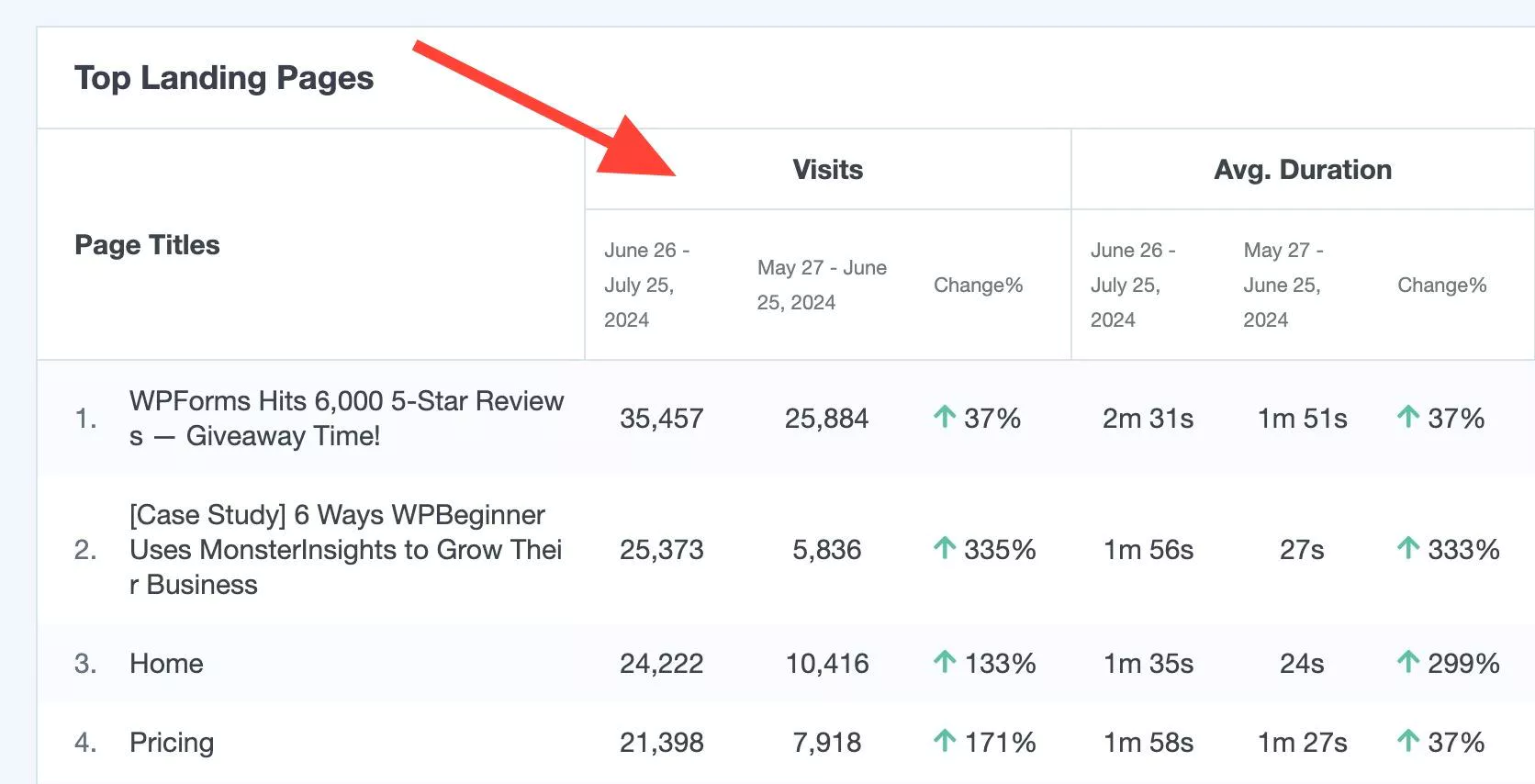Click the green arrow next to 133% visits change

point(945,662)
